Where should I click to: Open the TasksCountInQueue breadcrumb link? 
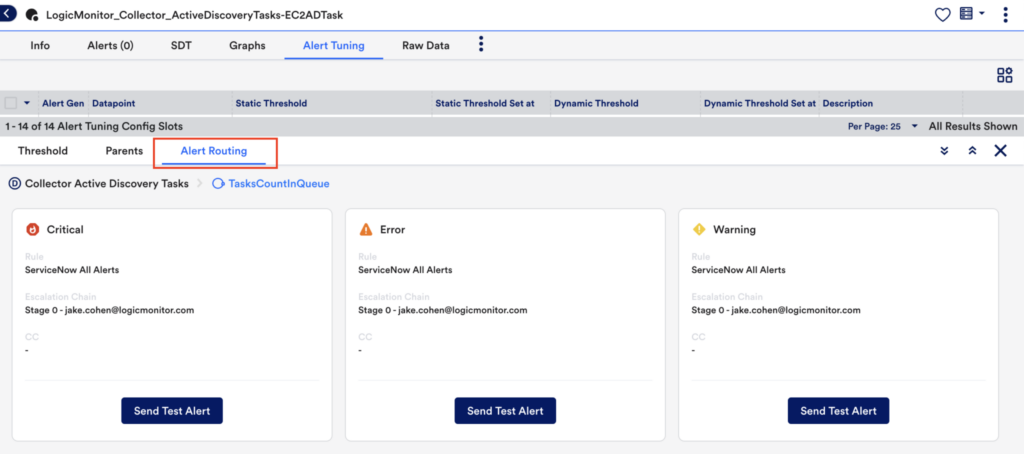tap(279, 184)
